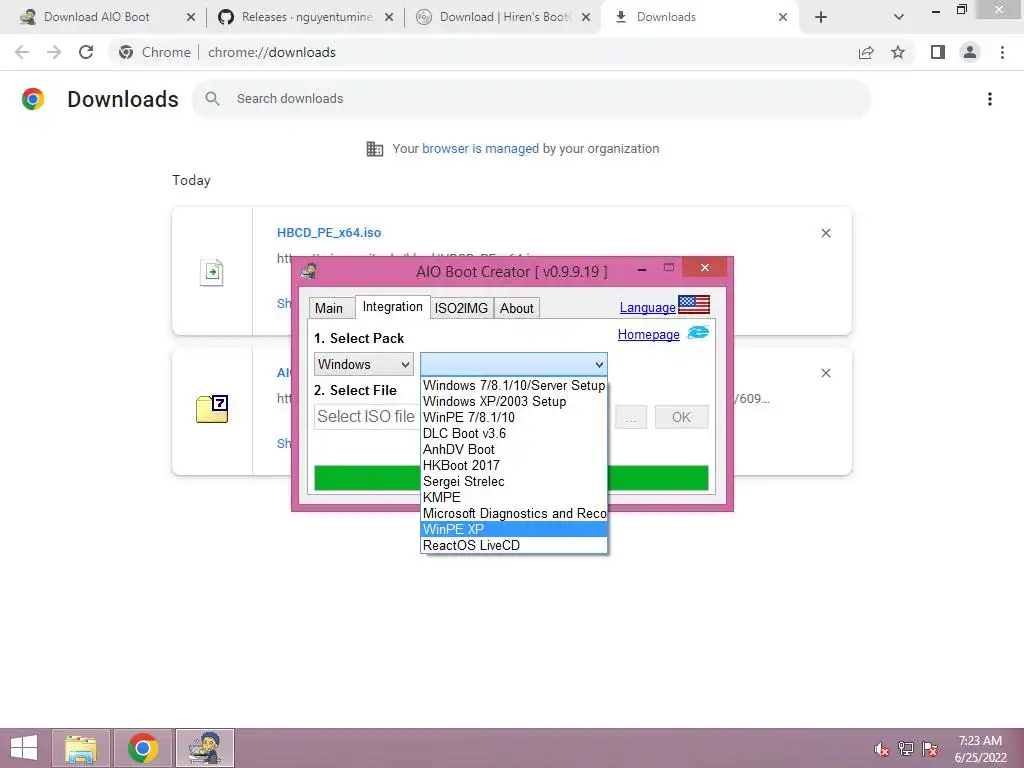Click the managed organization building icon
Image resolution: width=1024 pixels, height=768 pixels.
[375, 149]
